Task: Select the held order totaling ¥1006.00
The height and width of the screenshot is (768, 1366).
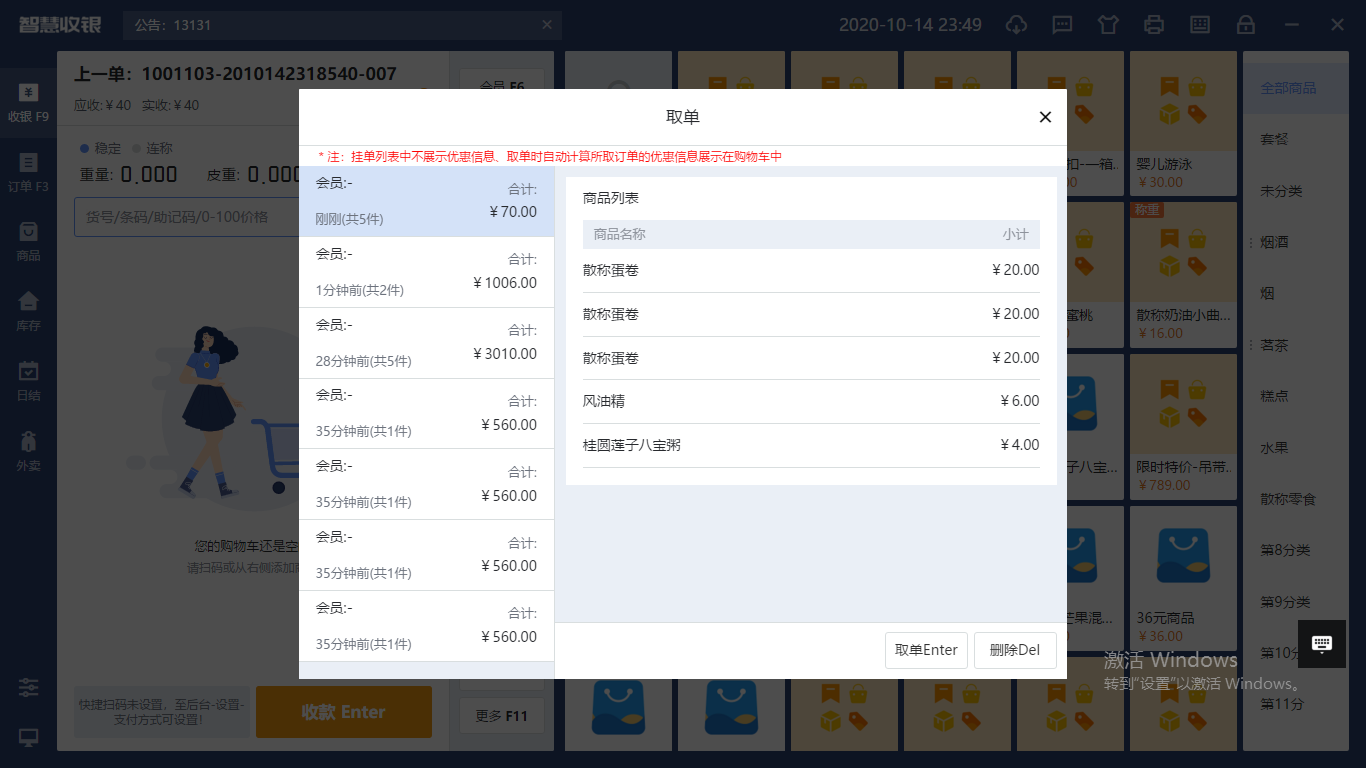Action: (426, 272)
